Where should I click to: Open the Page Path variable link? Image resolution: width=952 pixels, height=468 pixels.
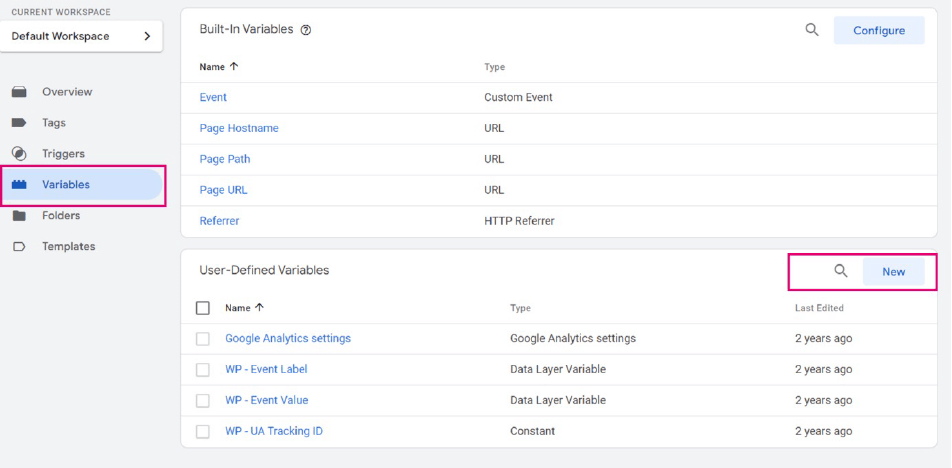[x=225, y=159]
